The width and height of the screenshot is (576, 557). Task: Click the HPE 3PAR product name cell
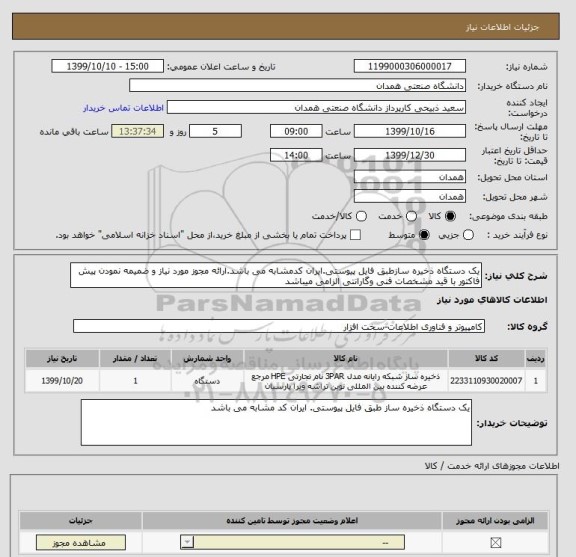coord(346,381)
